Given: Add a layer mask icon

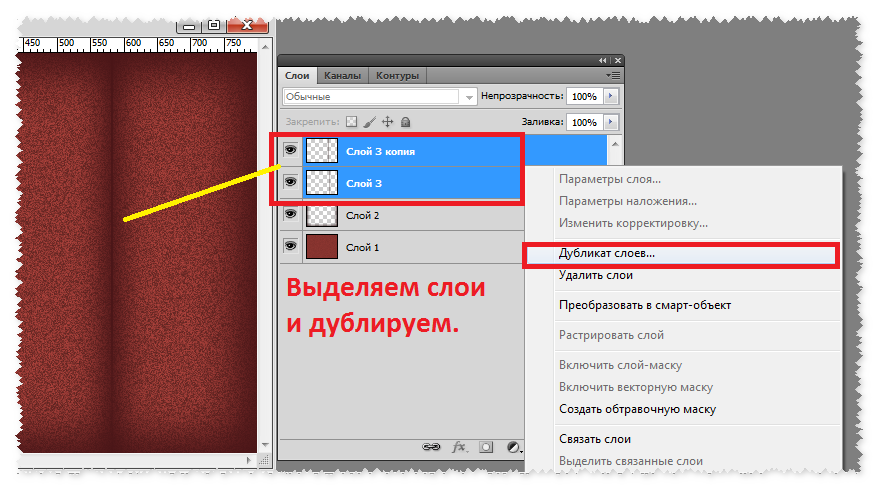Looking at the screenshot, I should pos(486,447).
